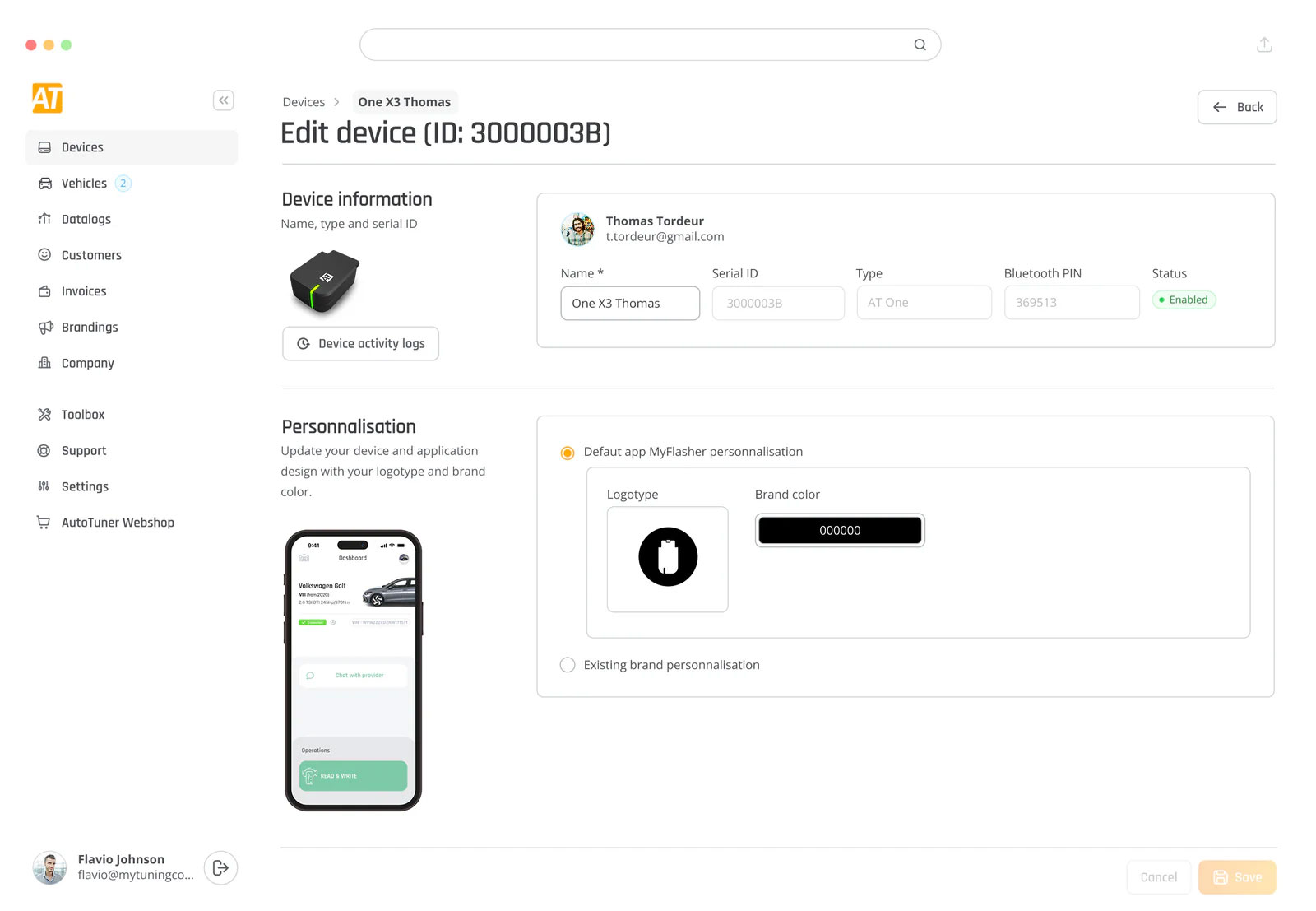Select Existing brand personnalisation radio button

click(x=568, y=665)
